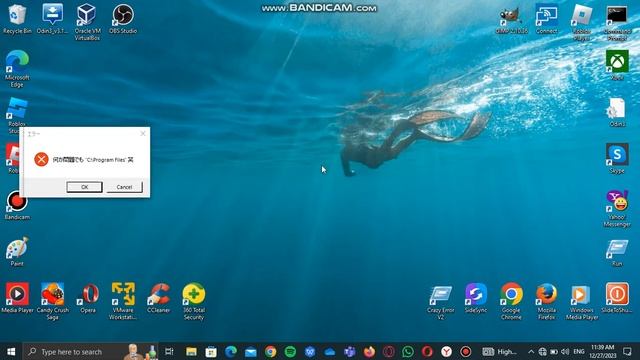The image size is (640, 360).
Task: Select Microsoft Edge desktop shortcut
Action: click(17, 69)
